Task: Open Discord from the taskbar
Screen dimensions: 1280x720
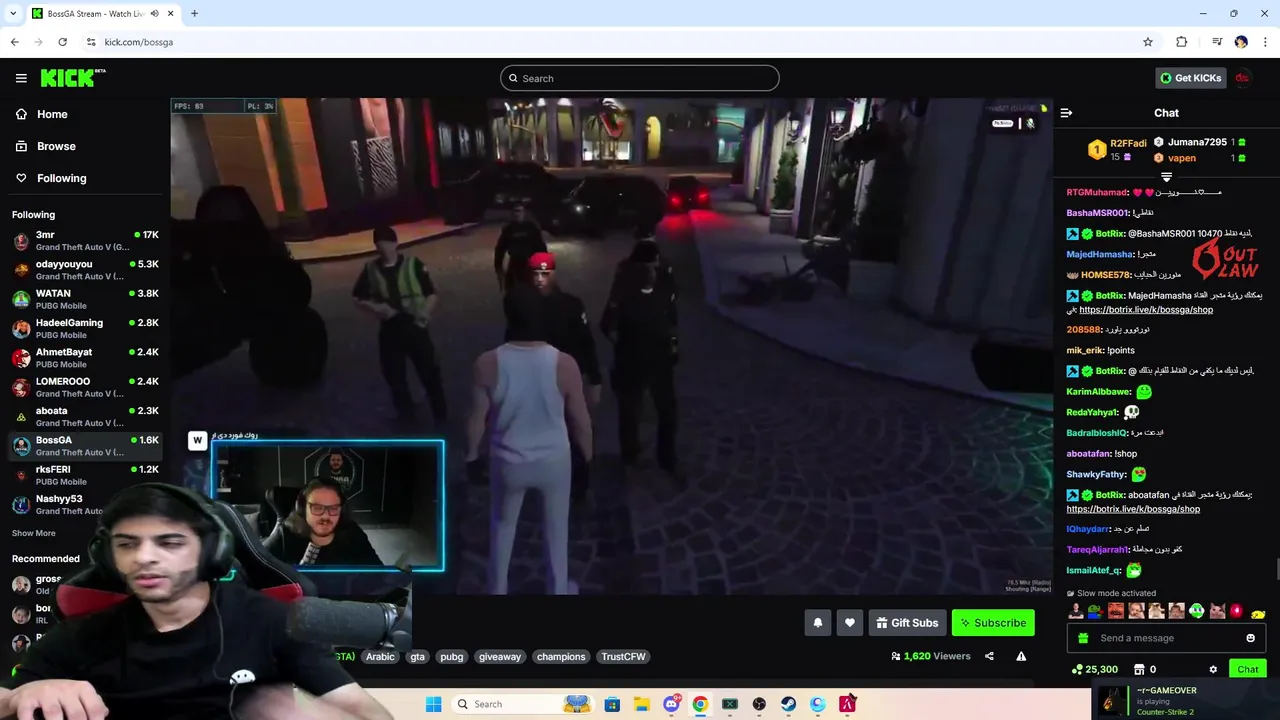Action: point(671,704)
